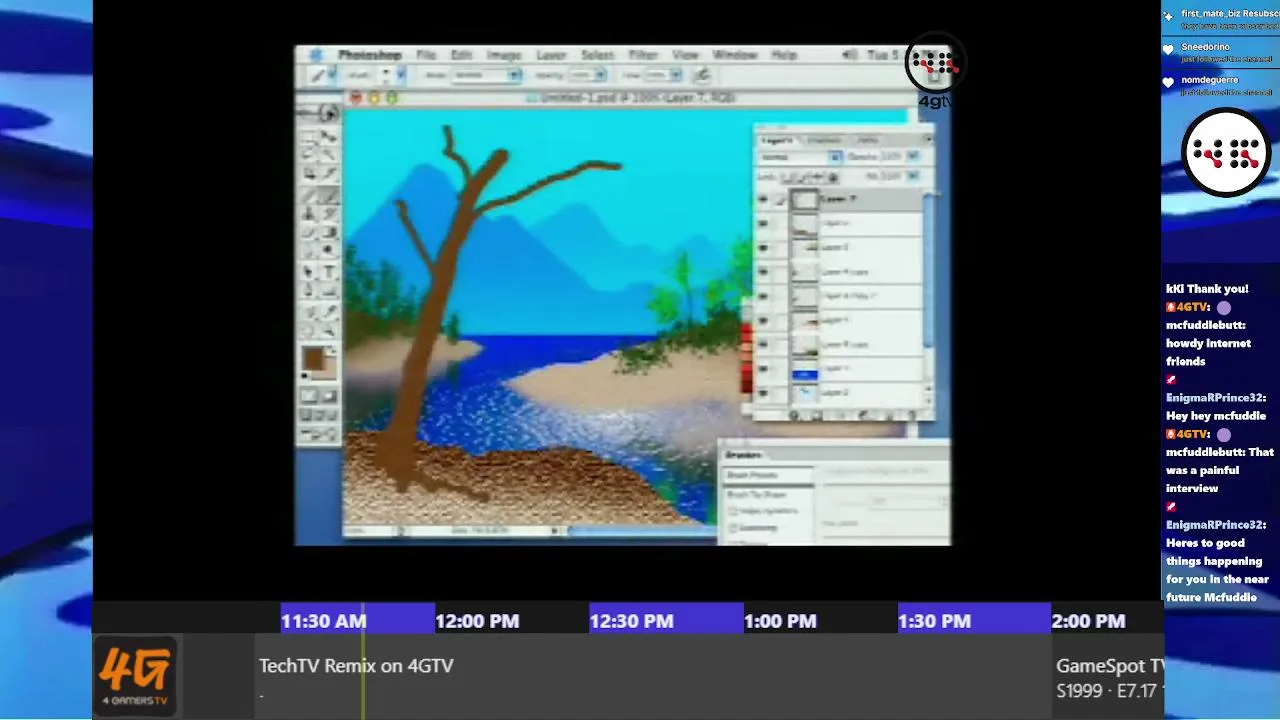Select the Layer 7 thumbnail in Layers panel
Viewport: 1280px width, 720px height.
click(804, 200)
